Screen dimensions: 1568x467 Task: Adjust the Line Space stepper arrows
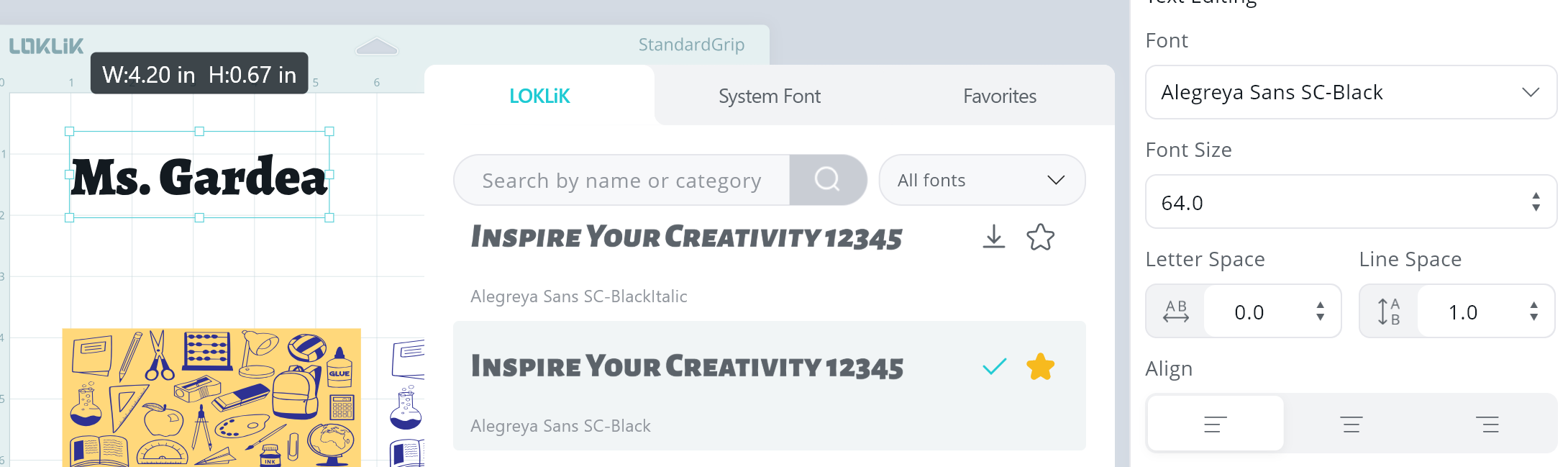pyautogui.click(x=1533, y=311)
